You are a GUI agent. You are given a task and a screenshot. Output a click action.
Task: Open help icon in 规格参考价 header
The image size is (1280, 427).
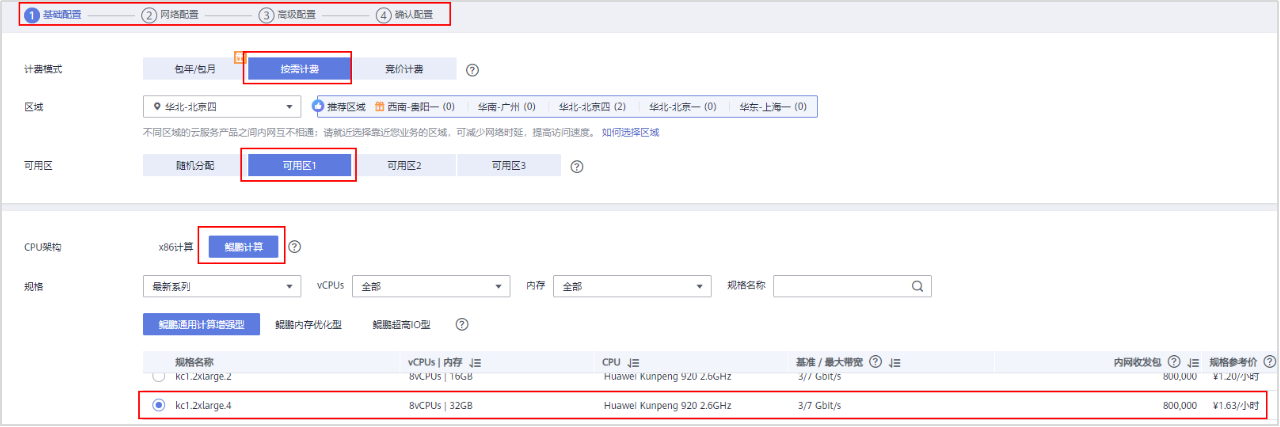1269,361
